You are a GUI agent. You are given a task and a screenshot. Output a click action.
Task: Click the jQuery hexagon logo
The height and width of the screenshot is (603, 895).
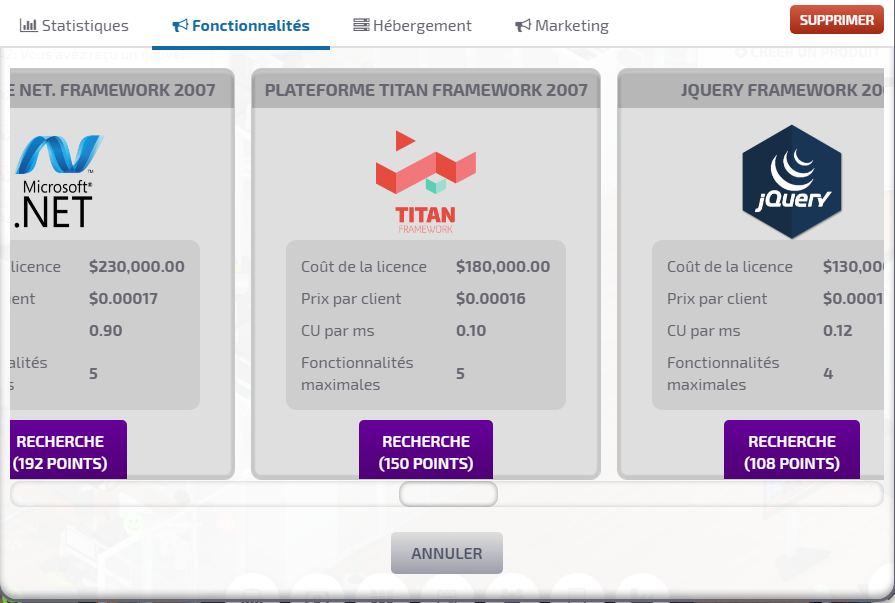(x=791, y=182)
